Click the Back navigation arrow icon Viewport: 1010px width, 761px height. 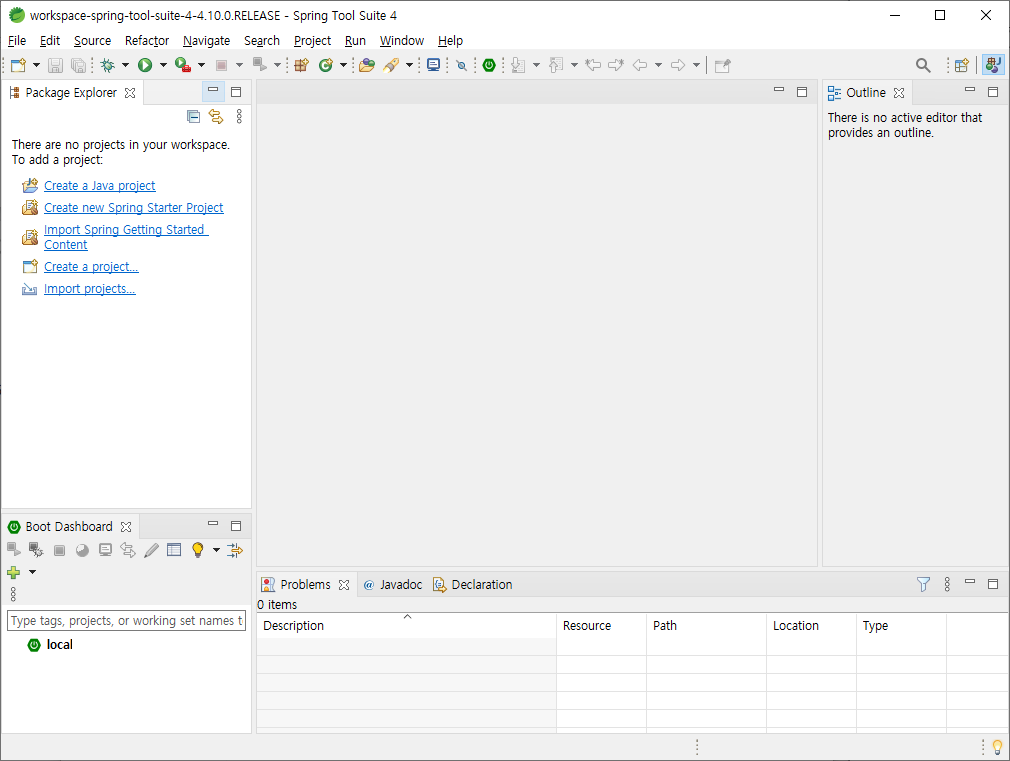click(640, 65)
